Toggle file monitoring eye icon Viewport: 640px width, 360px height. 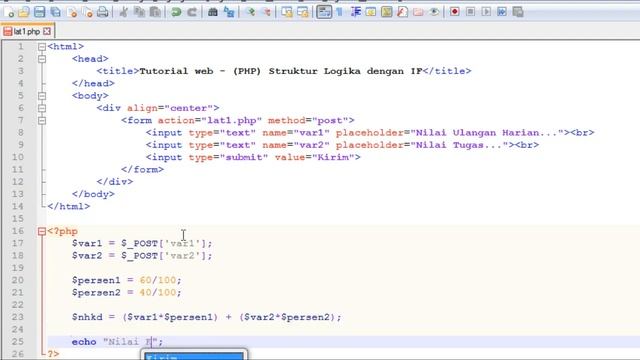tap(434, 12)
